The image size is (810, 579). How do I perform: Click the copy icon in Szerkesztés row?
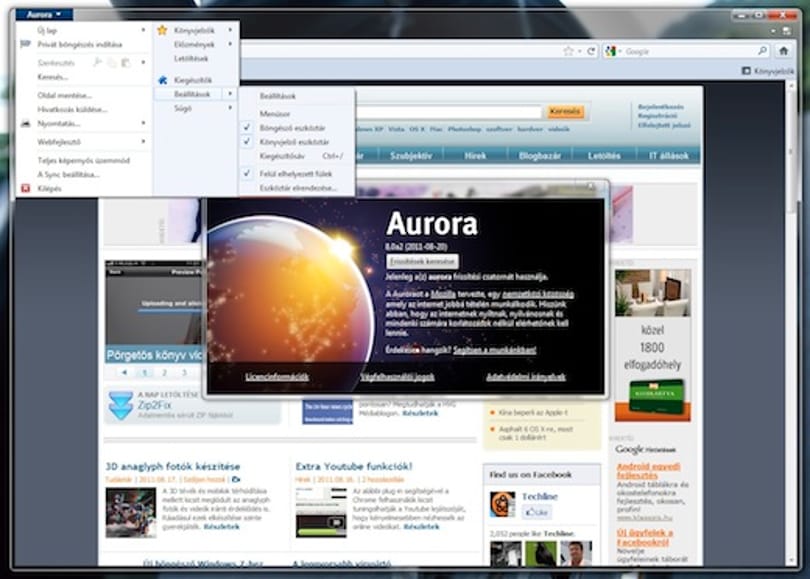tap(112, 62)
